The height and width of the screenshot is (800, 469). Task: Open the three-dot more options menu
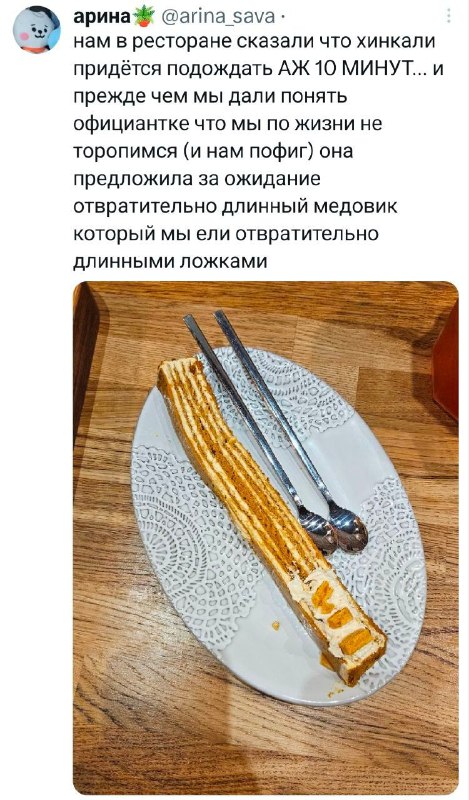pos(449,15)
